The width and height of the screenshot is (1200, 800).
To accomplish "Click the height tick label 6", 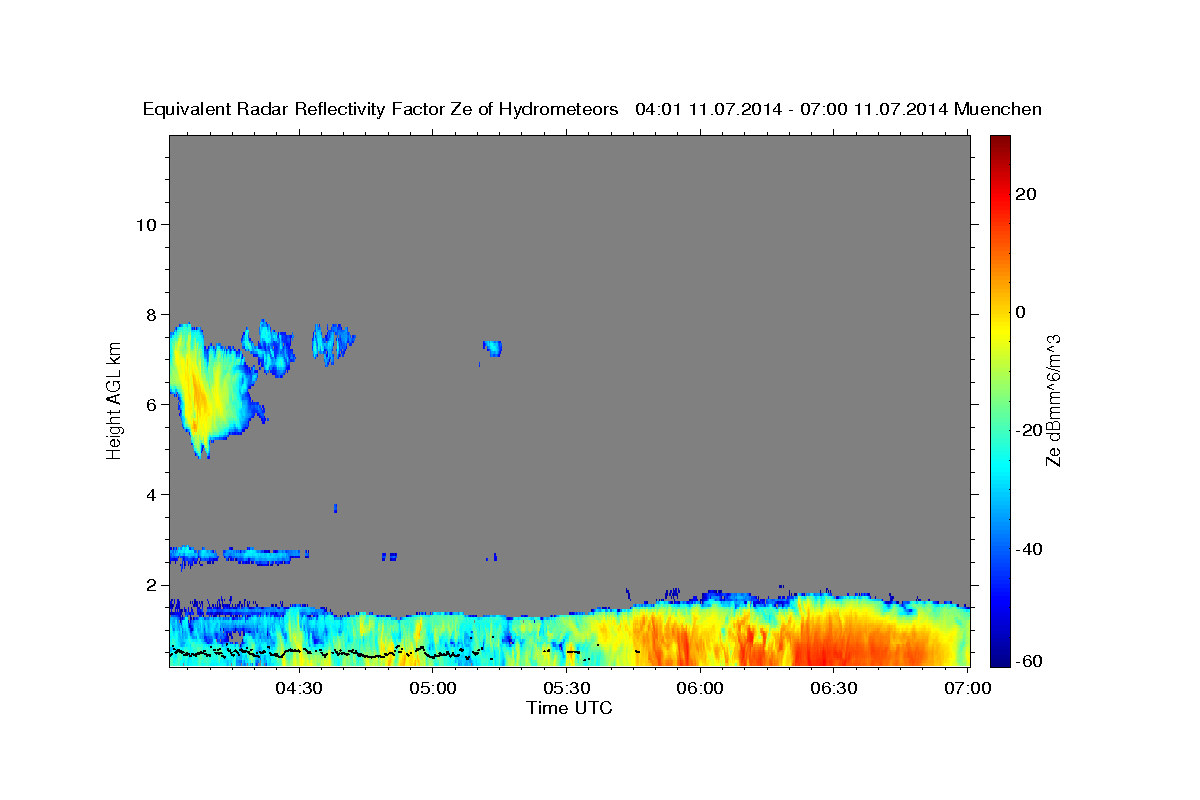I will [x=150, y=404].
